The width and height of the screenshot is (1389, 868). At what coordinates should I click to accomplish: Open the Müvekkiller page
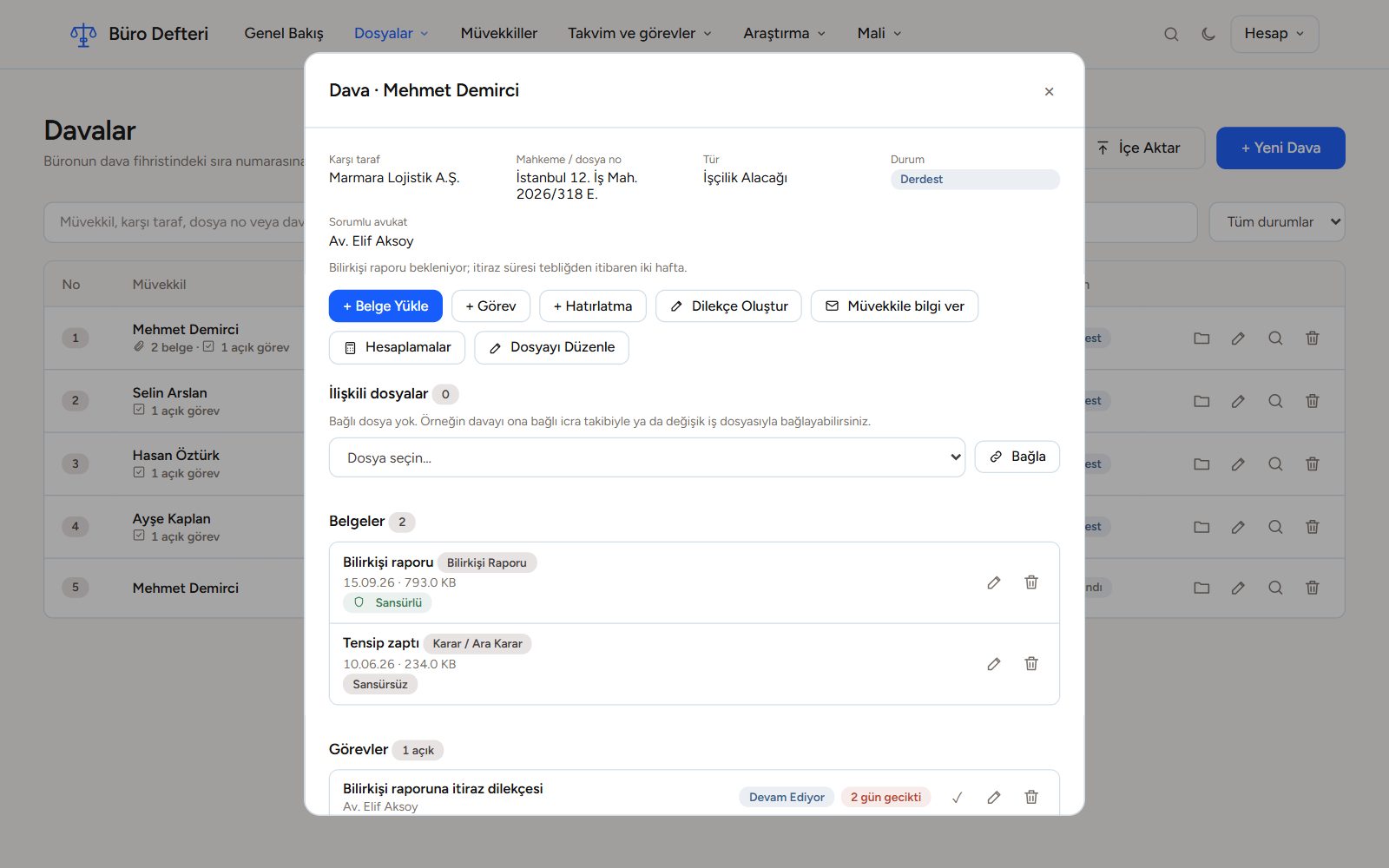pos(499,33)
